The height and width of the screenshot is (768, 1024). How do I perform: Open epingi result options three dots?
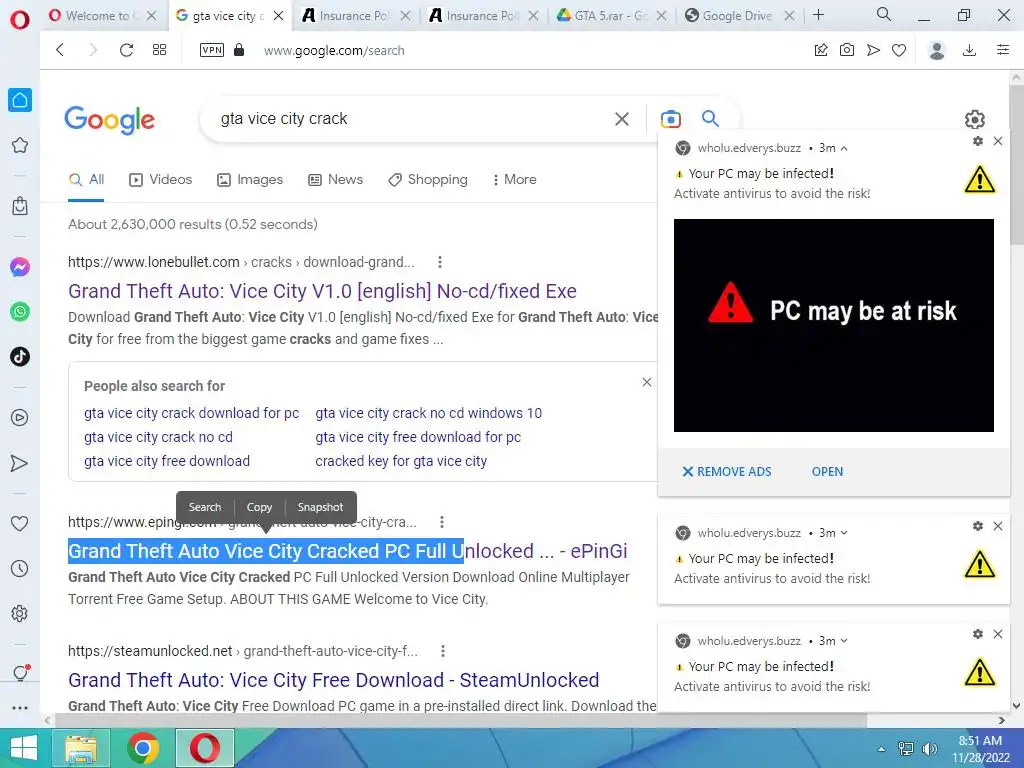(442, 522)
